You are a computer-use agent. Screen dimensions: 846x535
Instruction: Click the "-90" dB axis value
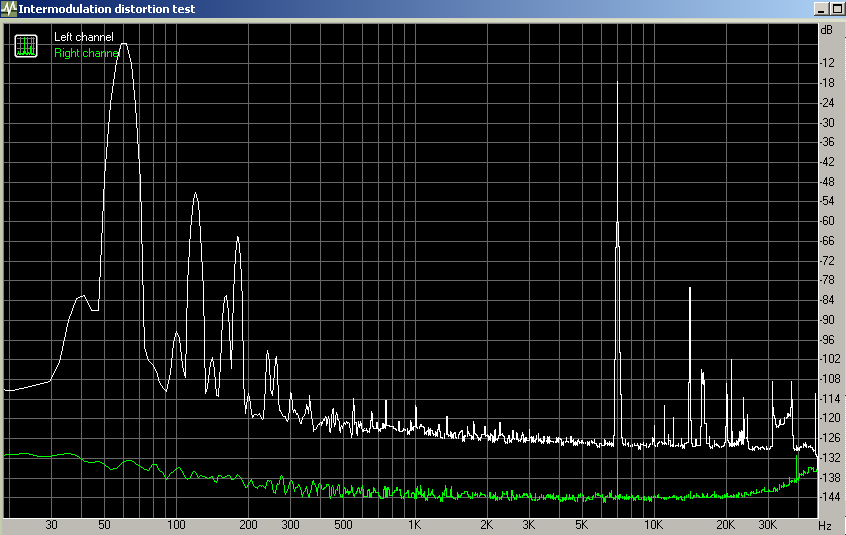tap(827, 320)
